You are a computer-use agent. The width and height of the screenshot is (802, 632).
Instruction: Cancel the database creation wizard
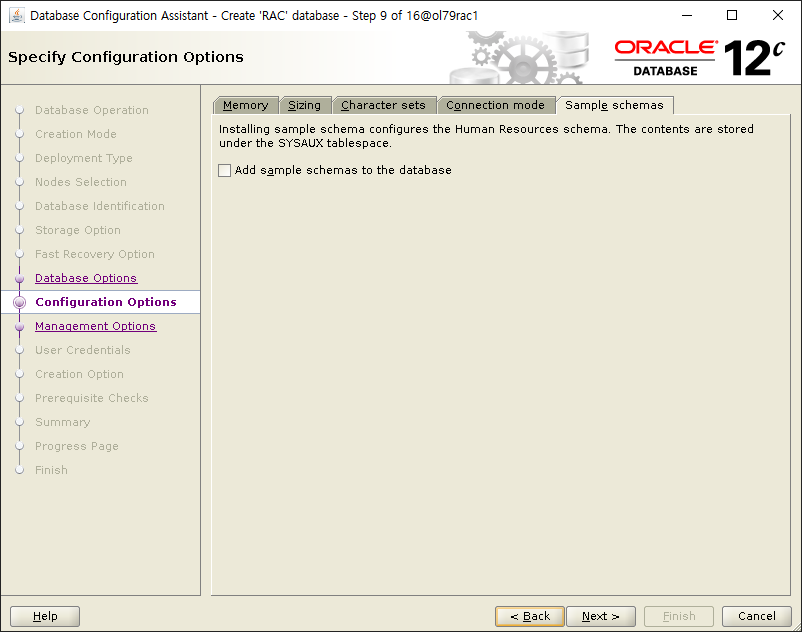tap(756, 616)
